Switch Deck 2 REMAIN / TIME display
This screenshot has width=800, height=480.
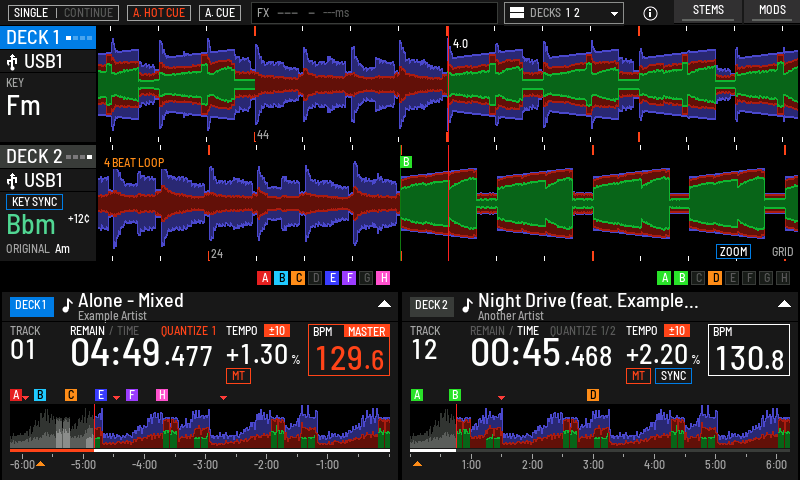tap(504, 331)
